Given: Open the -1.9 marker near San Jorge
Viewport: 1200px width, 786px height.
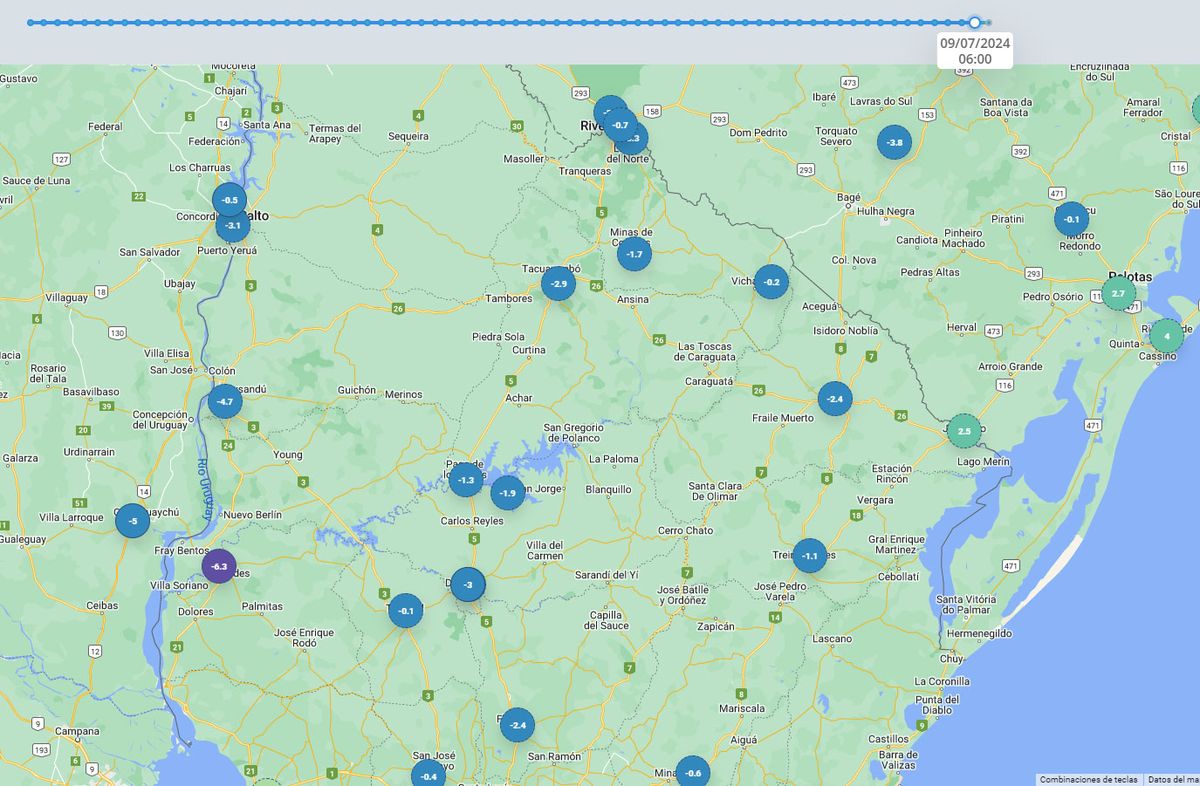Looking at the screenshot, I should coord(507,493).
